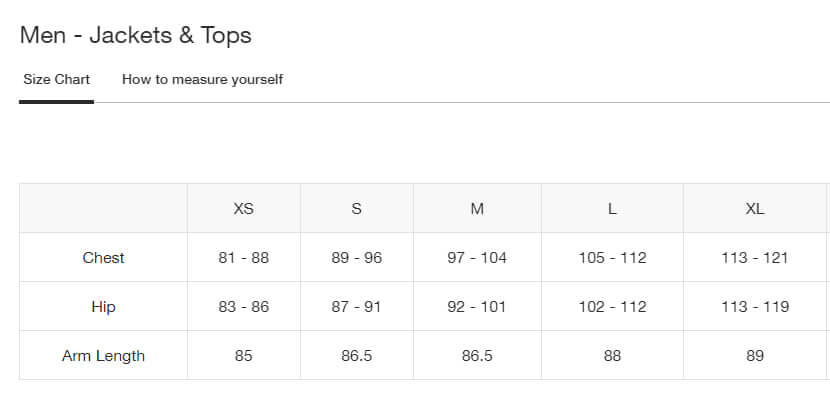Image resolution: width=830 pixels, height=419 pixels.
Task: Switch to the Size Chart tab
Action: pos(57,79)
